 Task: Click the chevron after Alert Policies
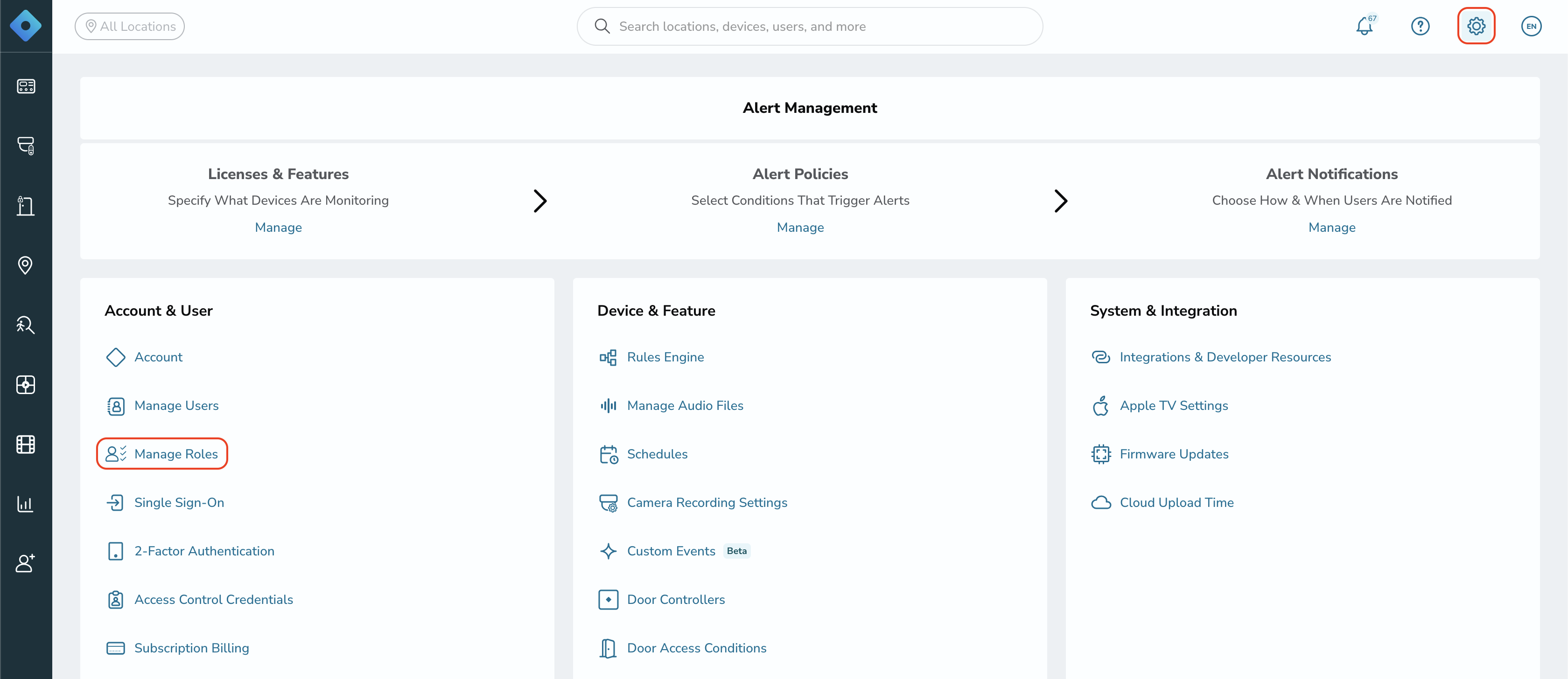point(1061,201)
